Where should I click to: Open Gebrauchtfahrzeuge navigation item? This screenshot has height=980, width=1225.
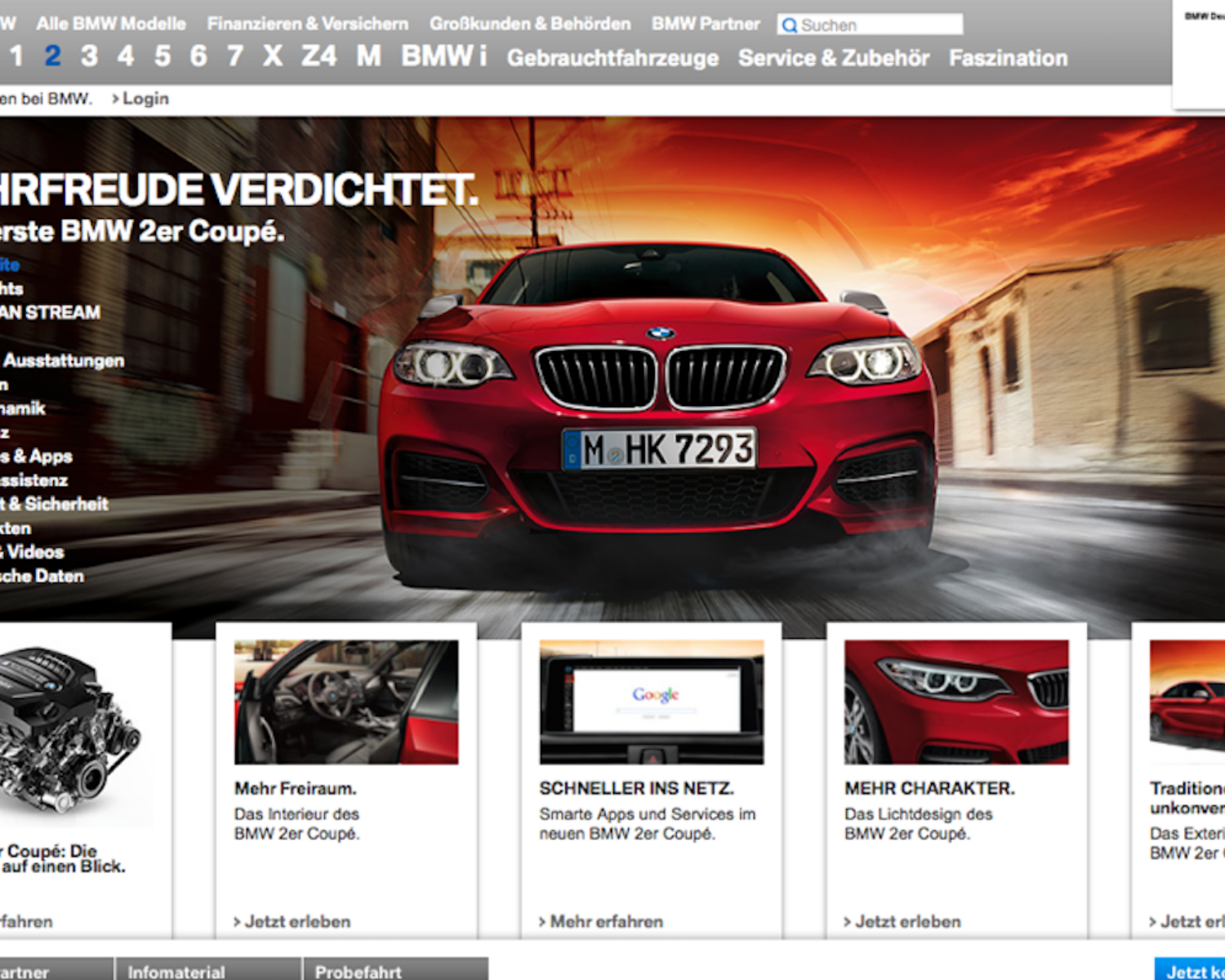point(612,58)
